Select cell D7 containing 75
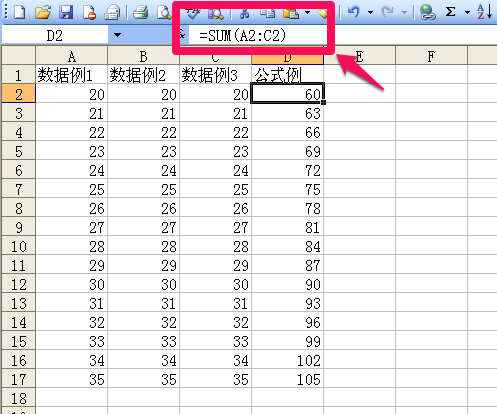Image resolution: width=497 pixels, height=414 pixels. click(x=287, y=189)
